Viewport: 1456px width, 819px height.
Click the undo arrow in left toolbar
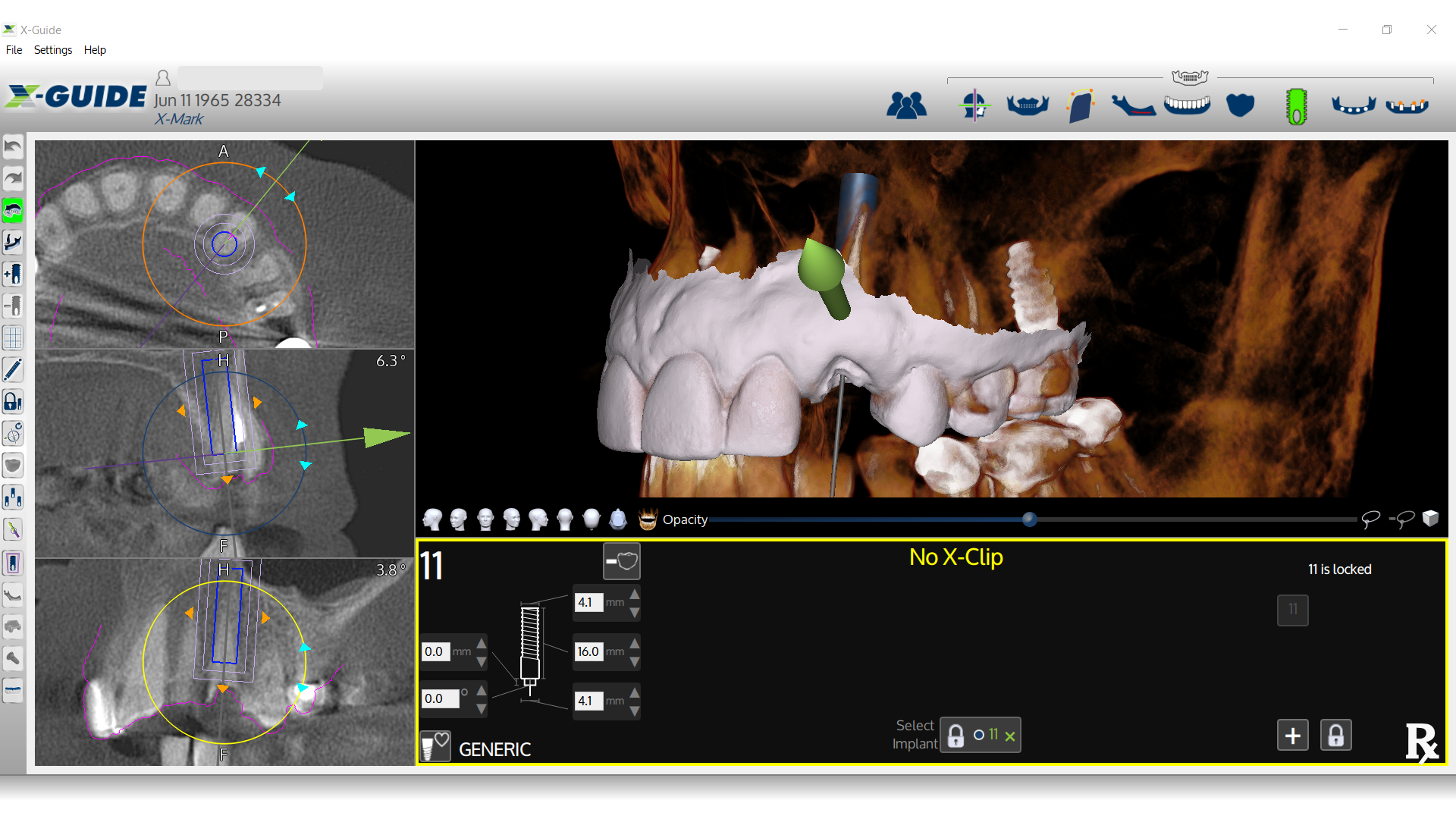pyautogui.click(x=13, y=146)
